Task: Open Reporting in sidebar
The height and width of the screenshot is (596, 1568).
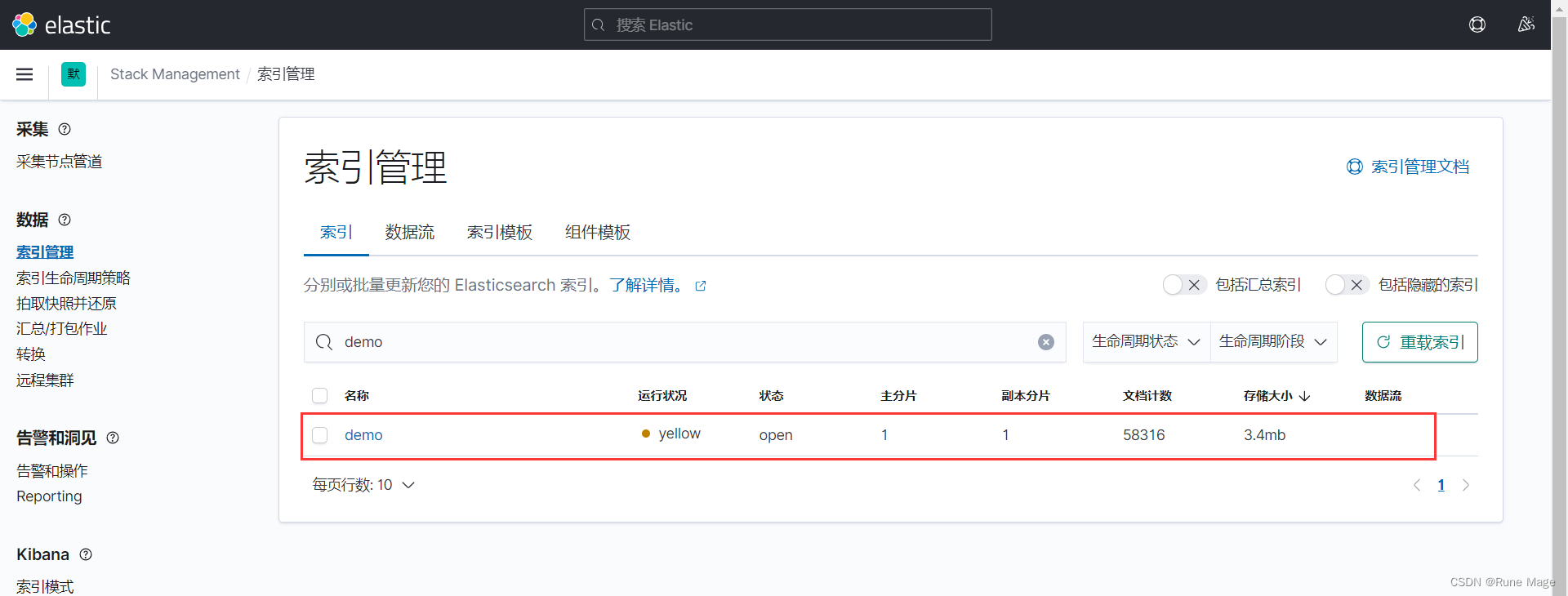Action: pos(49,496)
